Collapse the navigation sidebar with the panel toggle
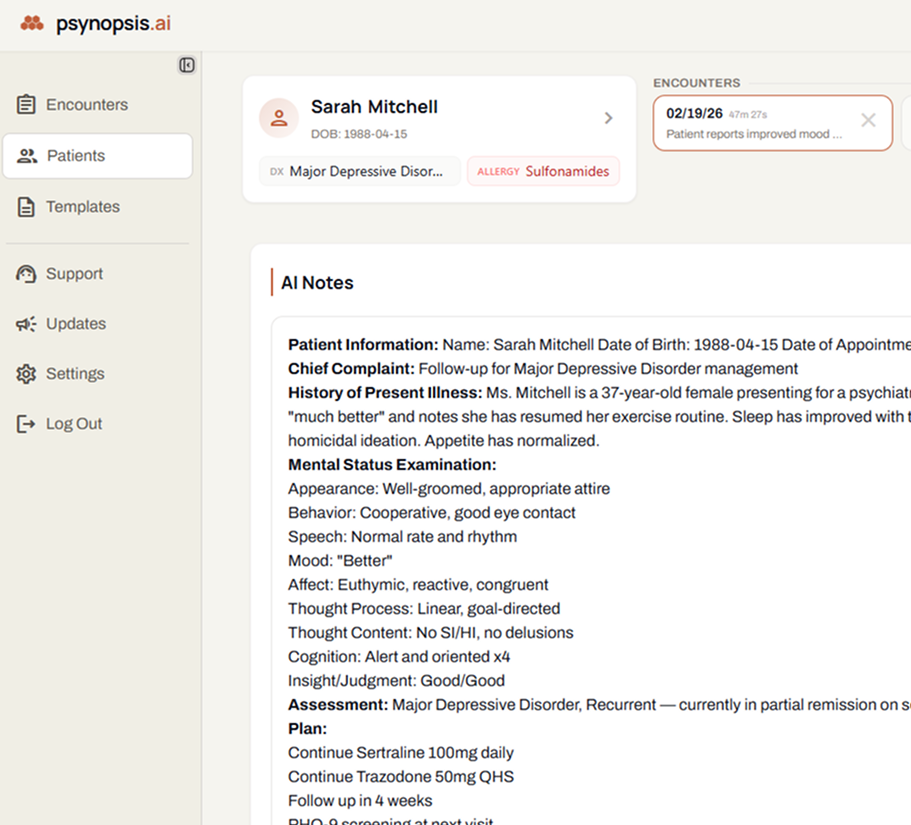911x825 pixels. [x=186, y=64]
